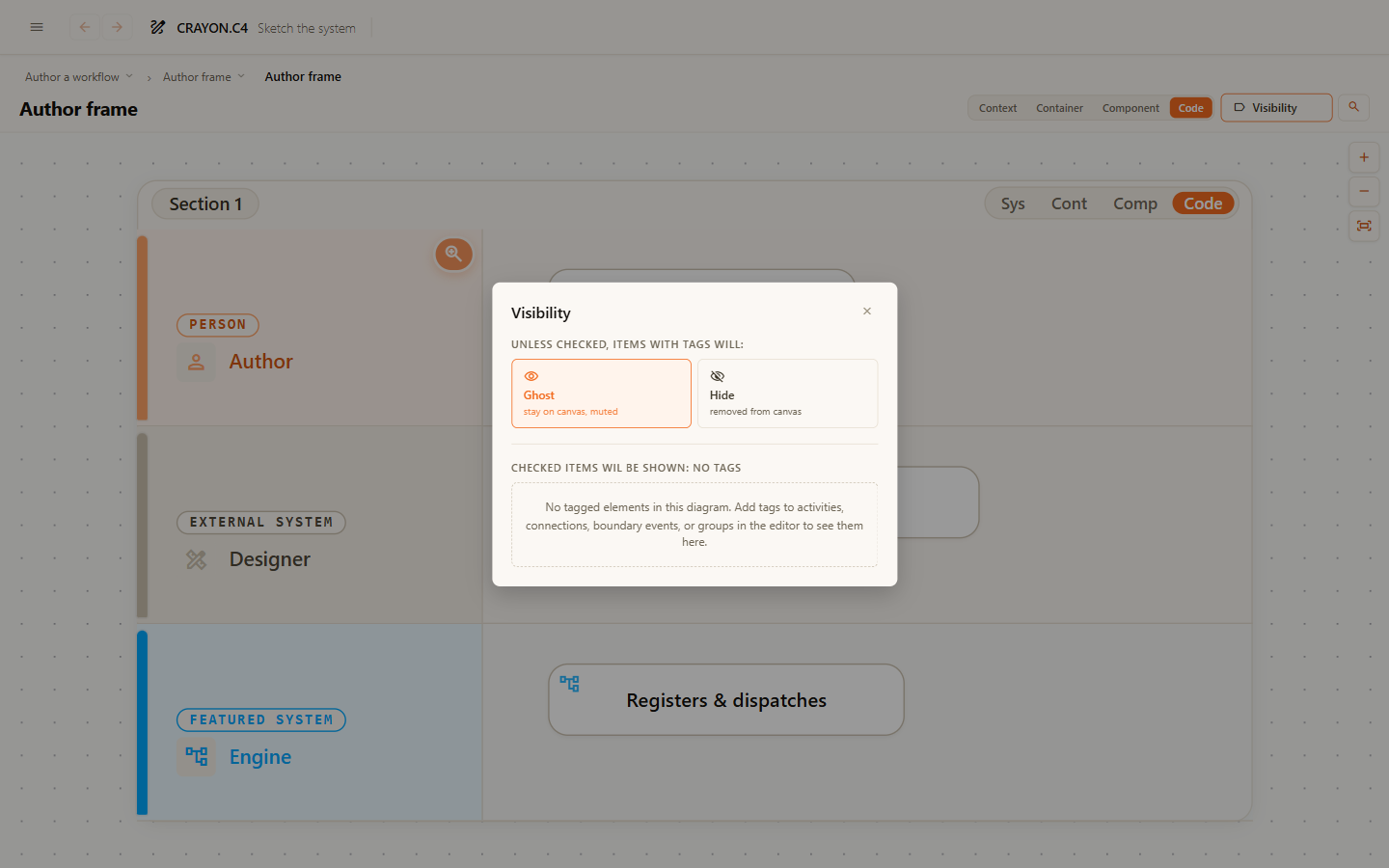
Task: Go forward with the right arrow
Action: pyautogui.click(x=117, y=27)
